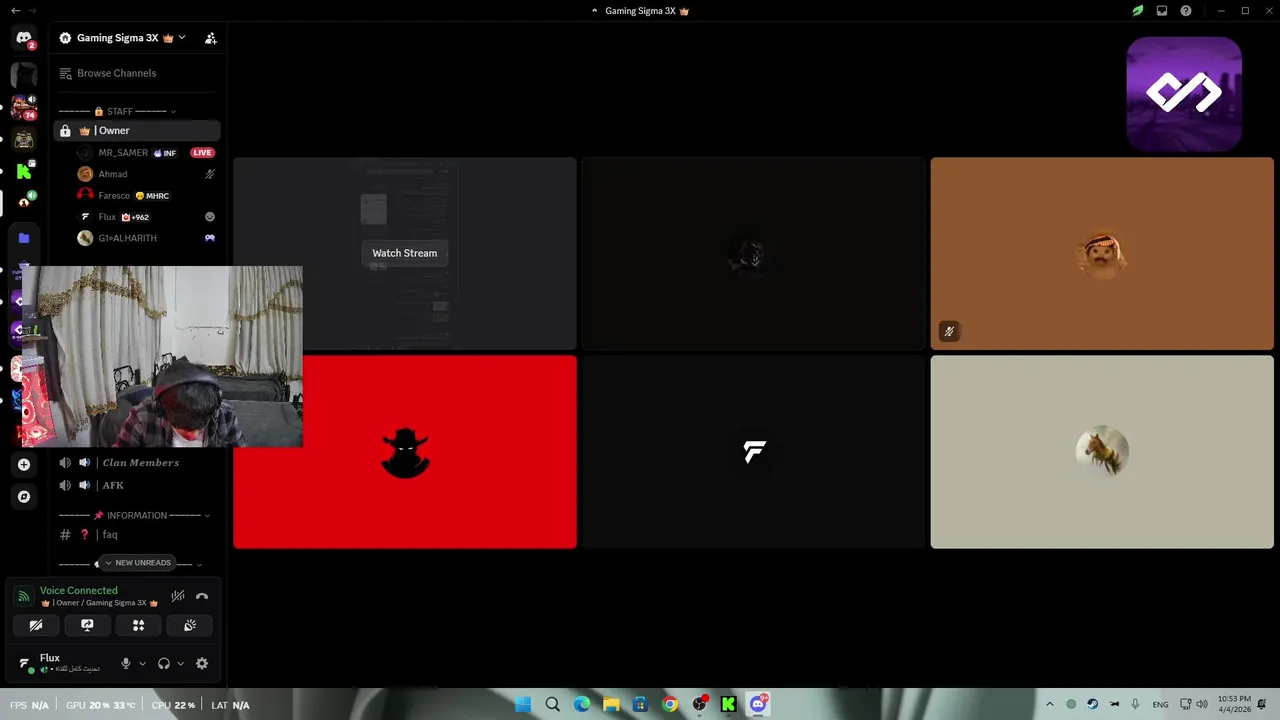Open the game controller server icon
This screenshot has width=1280, height=720.
(x=24, y=140)
